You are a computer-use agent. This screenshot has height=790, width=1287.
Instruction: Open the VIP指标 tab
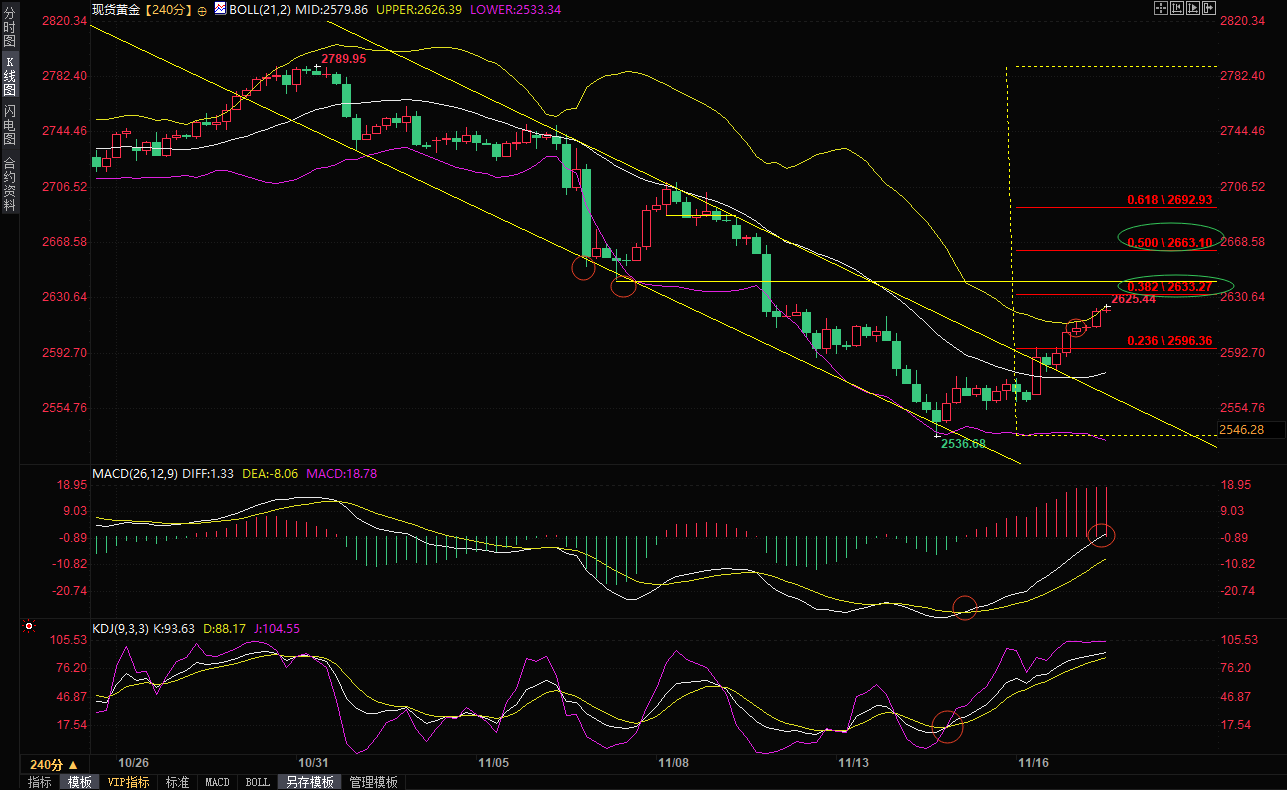pyautogui.click(x=129, y=782)
